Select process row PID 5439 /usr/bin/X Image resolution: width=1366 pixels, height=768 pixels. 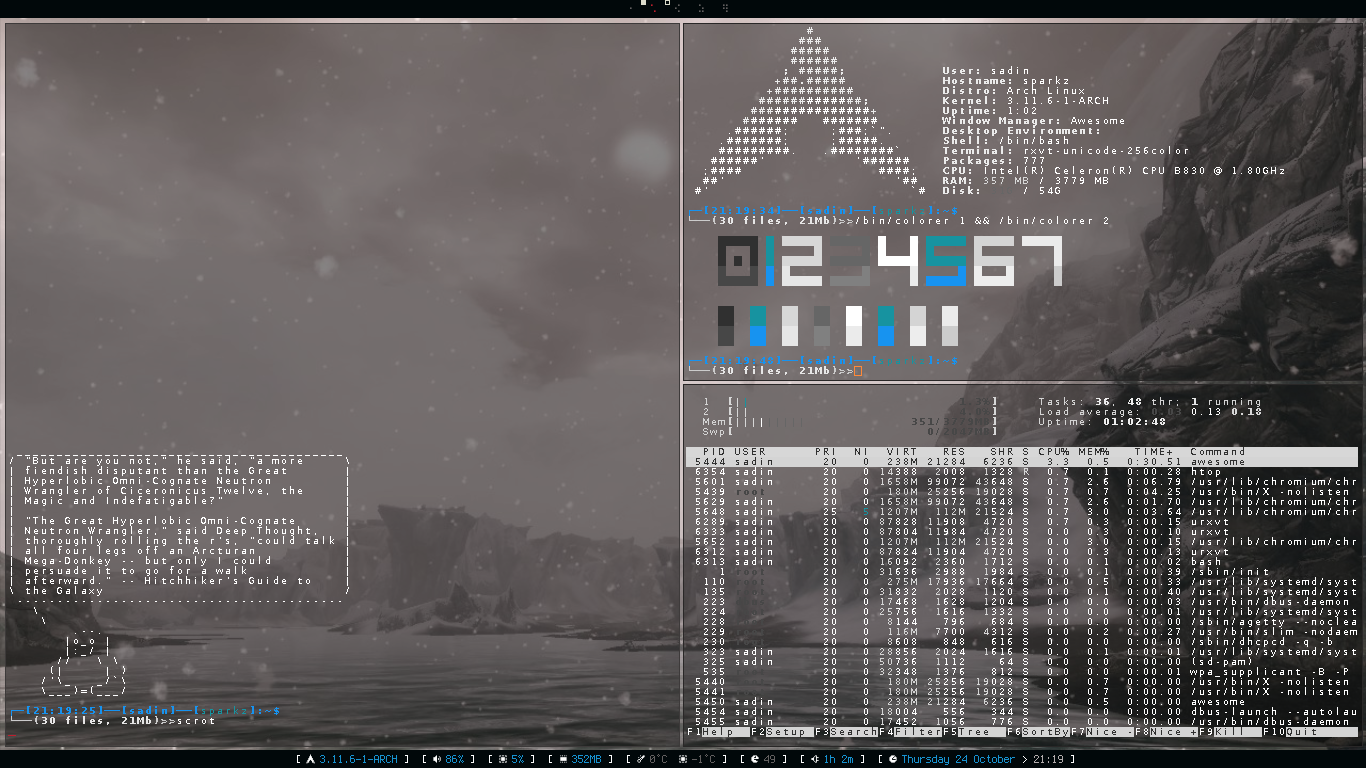click(x=1022, y=491)
